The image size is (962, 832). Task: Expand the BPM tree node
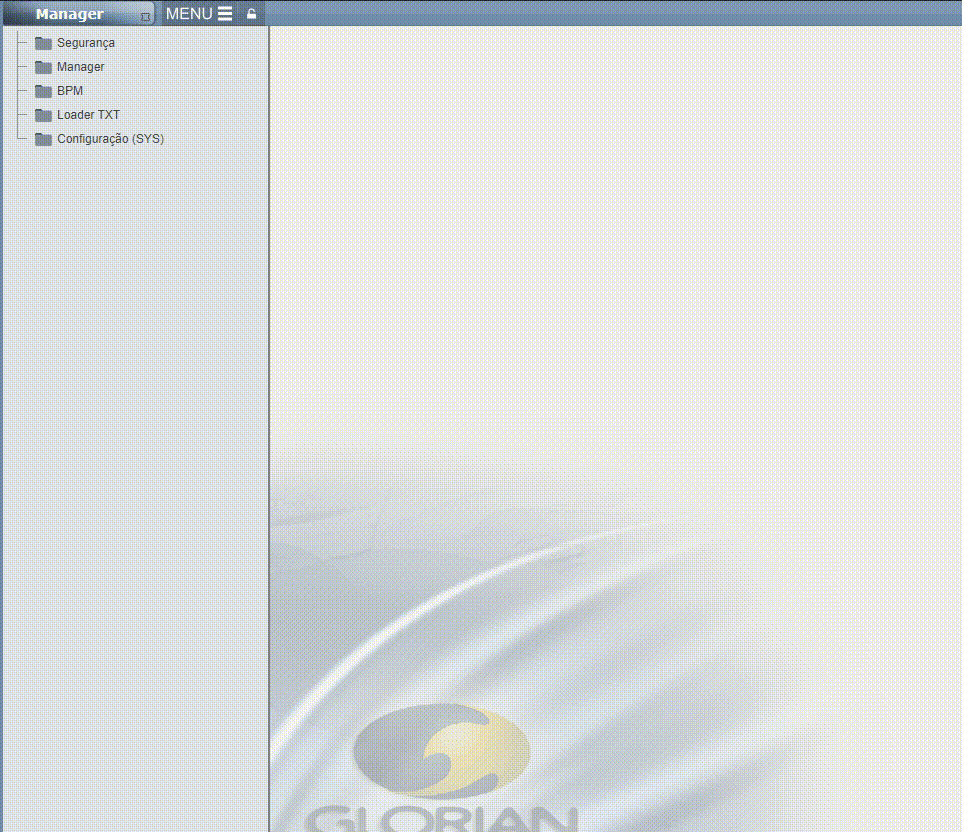(x=70, y=91)
